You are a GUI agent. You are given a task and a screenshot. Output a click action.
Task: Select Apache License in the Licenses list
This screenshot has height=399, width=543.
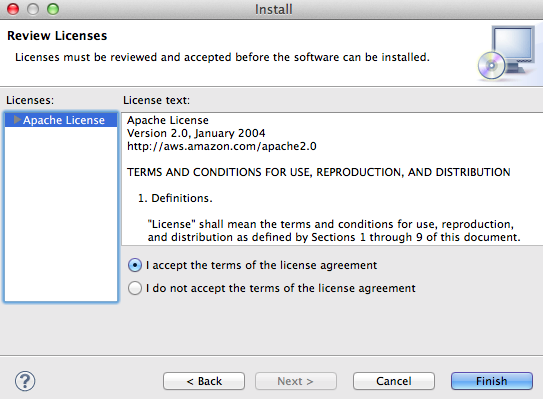(x=61, y=120)
